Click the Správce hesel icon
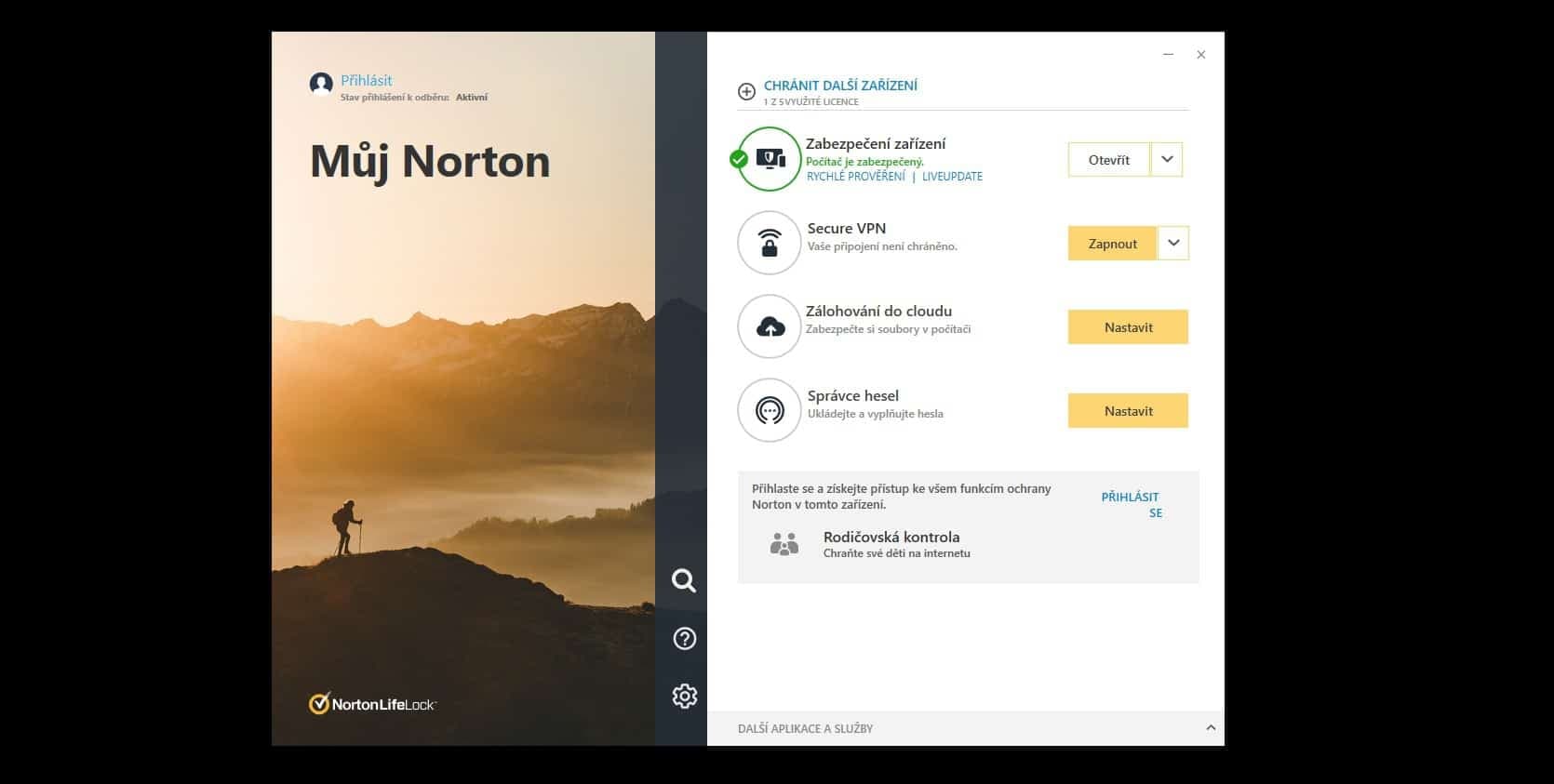The image size is (1554, 784). 770,410
